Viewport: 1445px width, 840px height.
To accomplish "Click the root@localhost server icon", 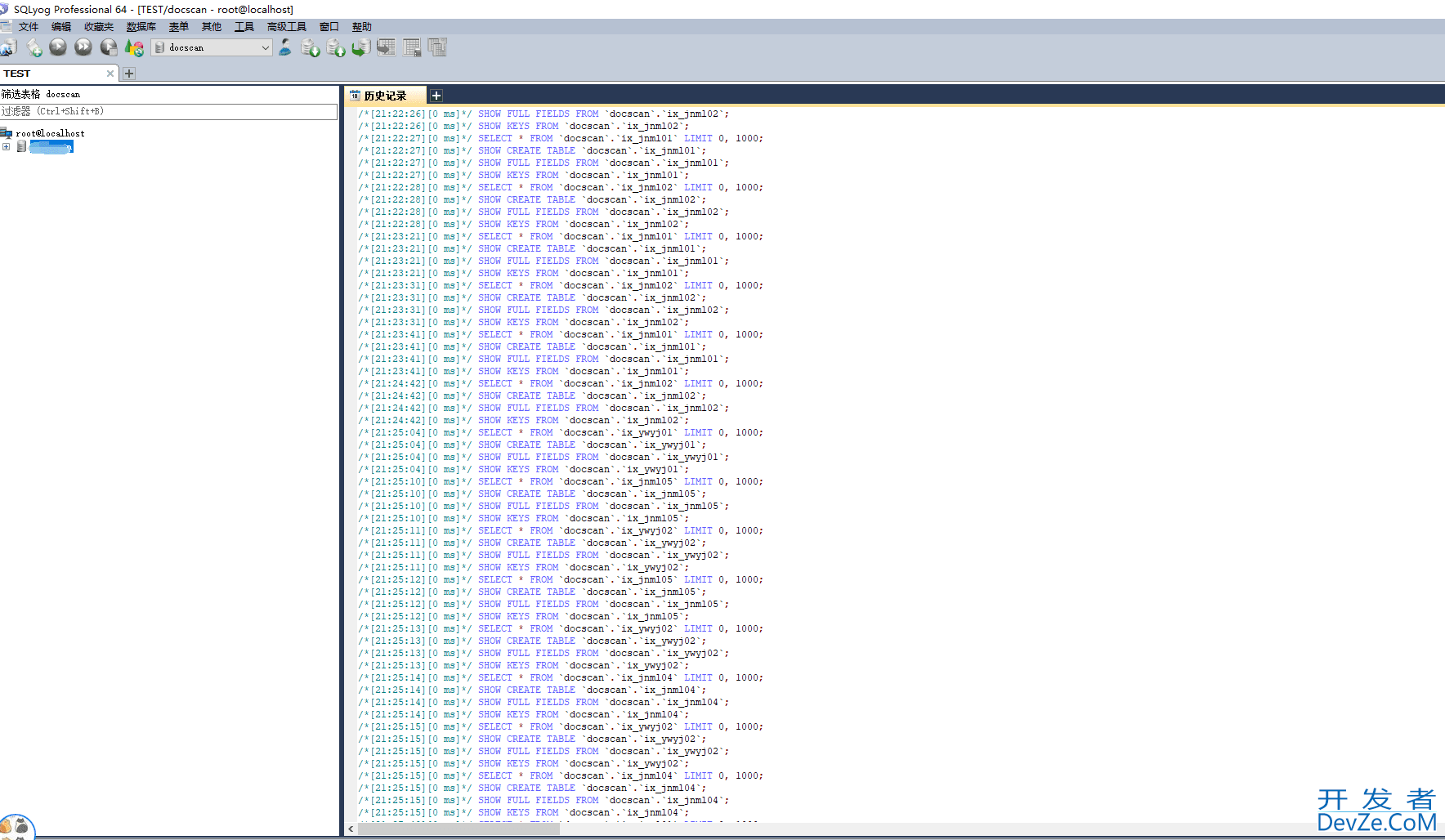I will click(x=7, y=133).
